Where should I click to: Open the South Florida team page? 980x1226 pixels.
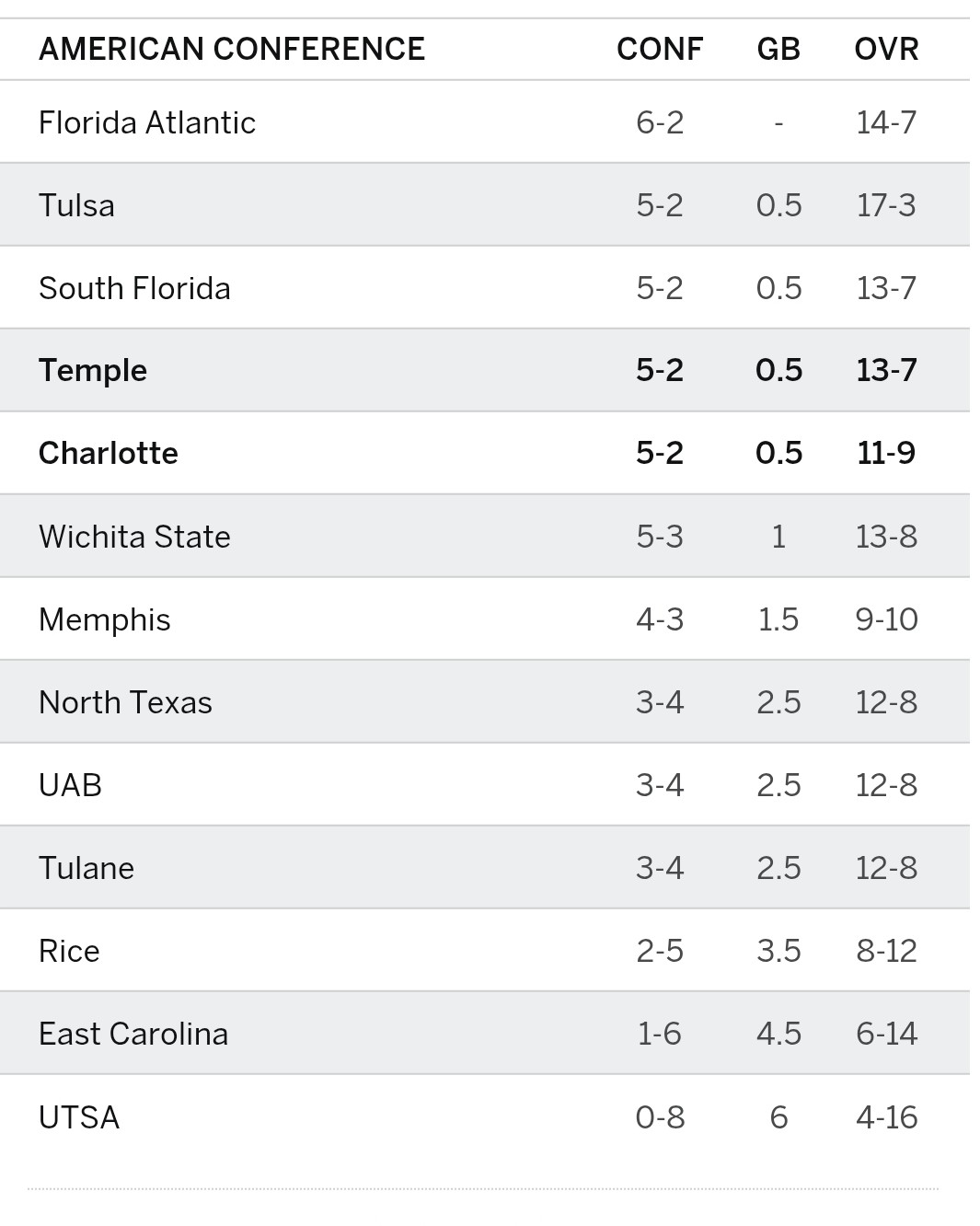tap(134, 288)
